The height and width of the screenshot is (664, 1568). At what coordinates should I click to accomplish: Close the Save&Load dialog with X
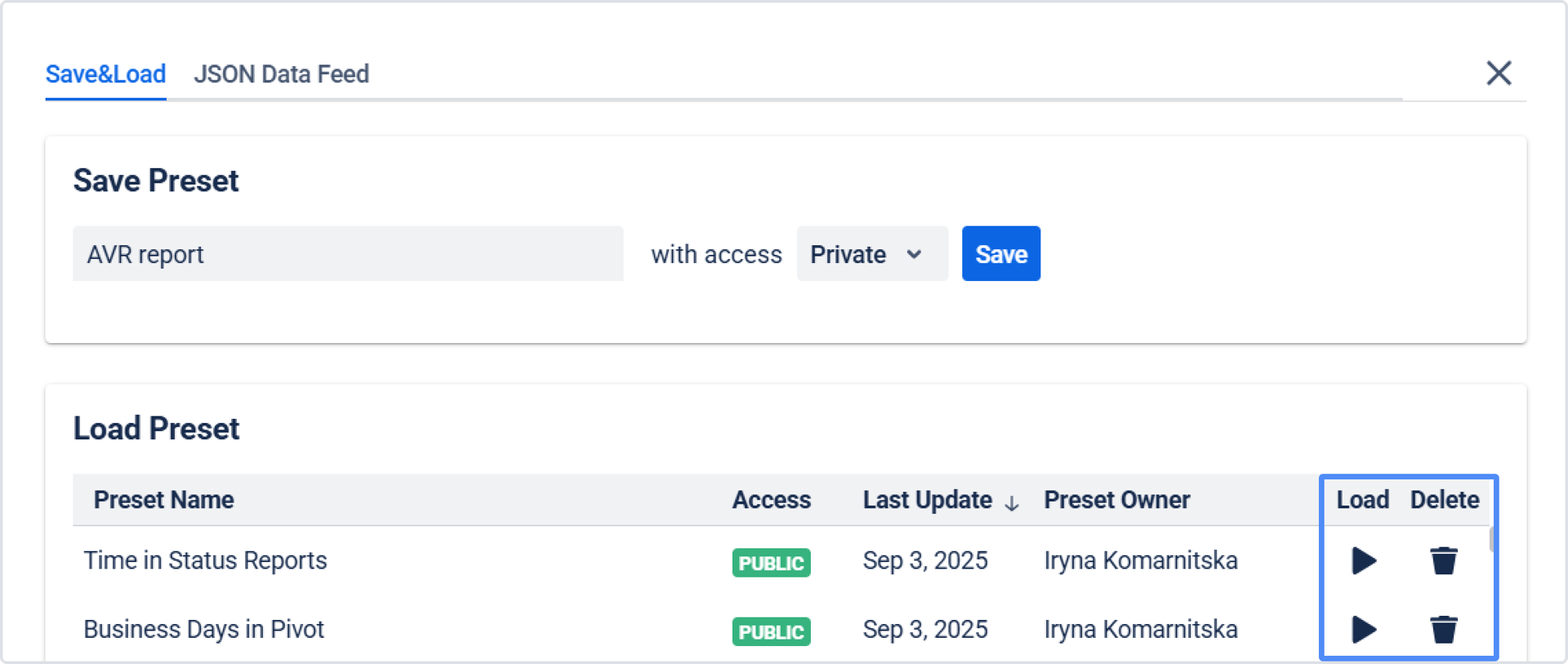tap(1499, 74)
